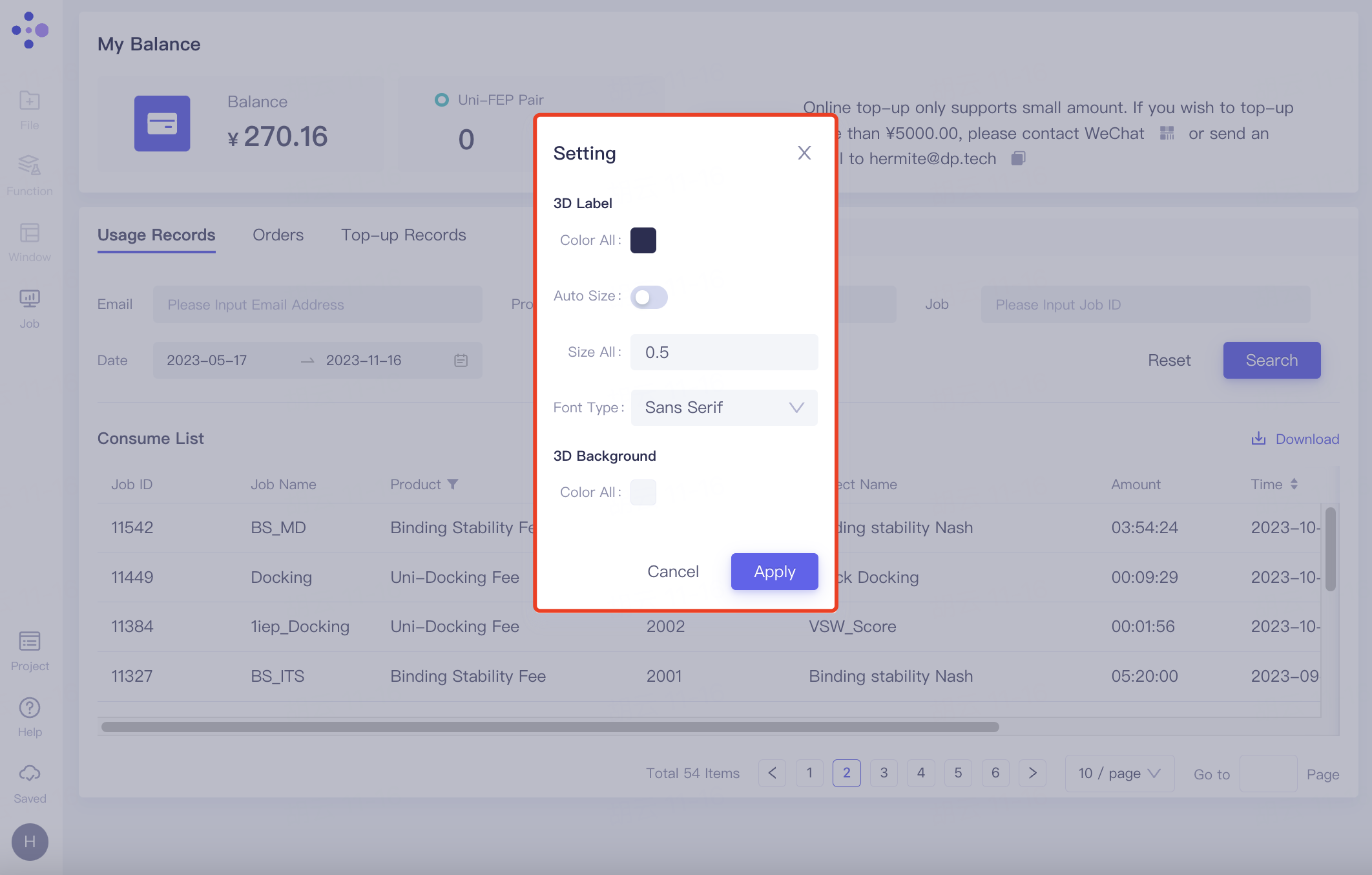Open the 10 / page size dropdown
1372x875 pixels.
click(1119, 774)
